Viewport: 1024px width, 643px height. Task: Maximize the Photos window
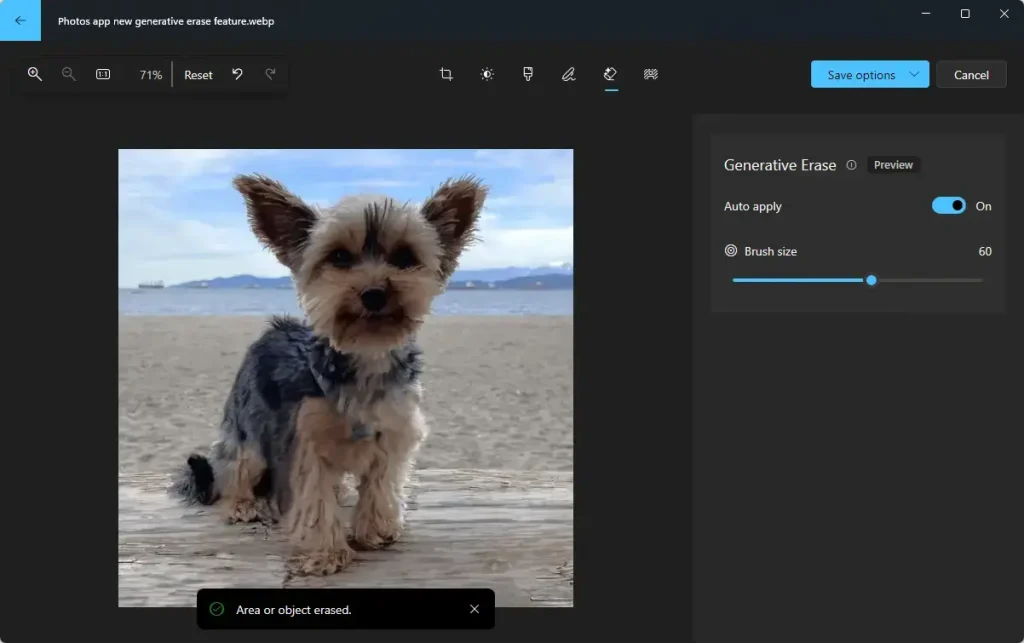coord(965,14)
